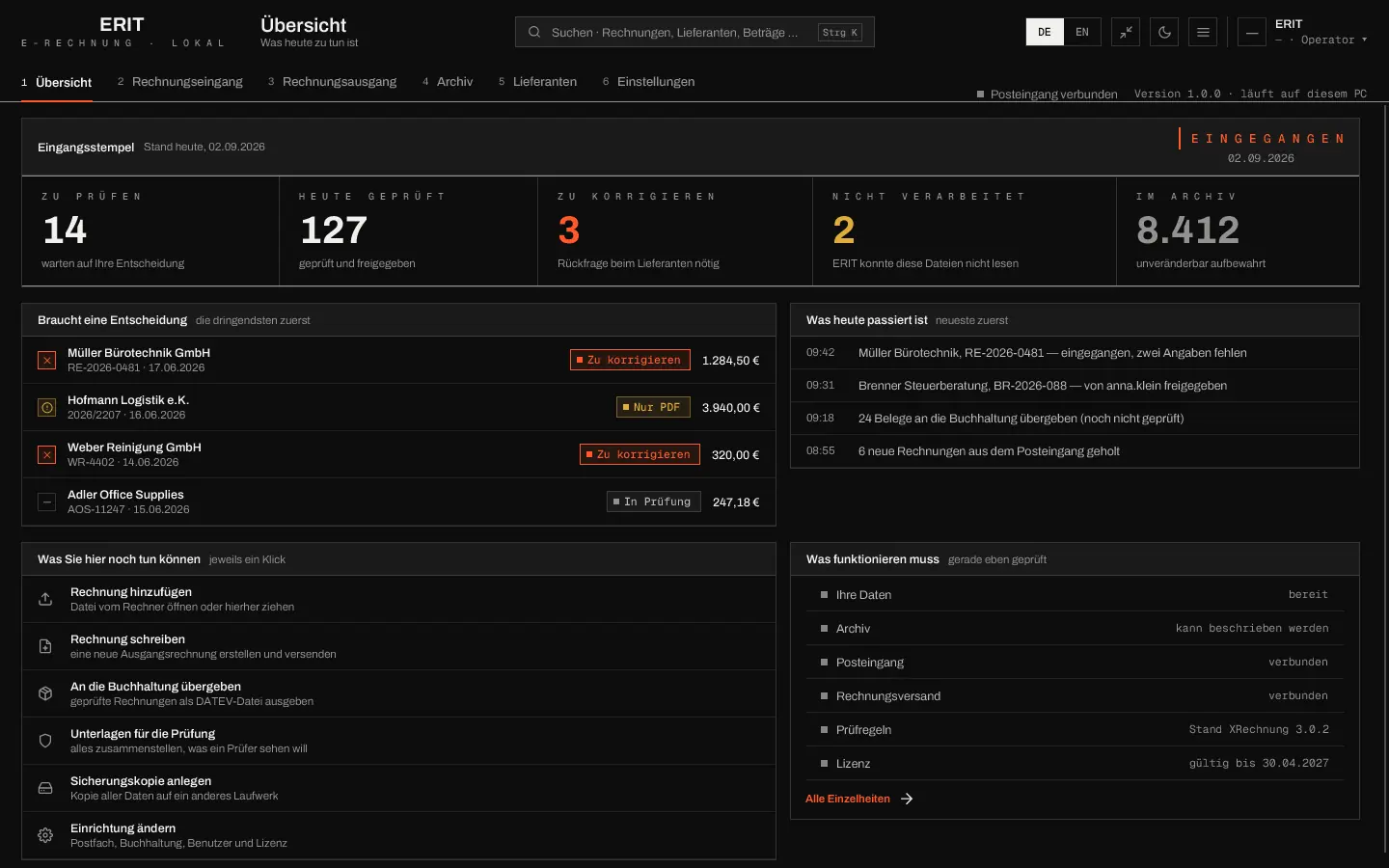This screenshot has height=868, width=1389.
Task: Toggle dark mode moon icon
Action: [1164, 32]
